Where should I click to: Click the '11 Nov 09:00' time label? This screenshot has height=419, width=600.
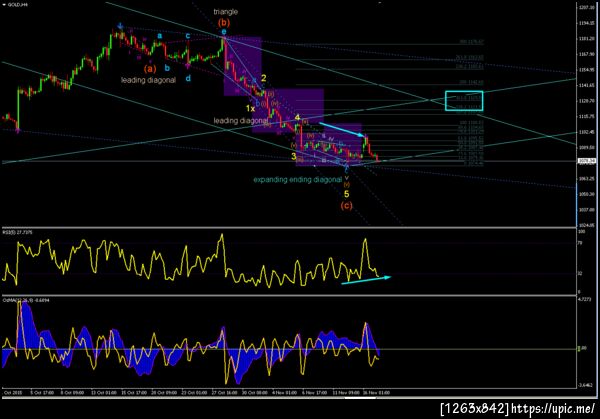346,393
